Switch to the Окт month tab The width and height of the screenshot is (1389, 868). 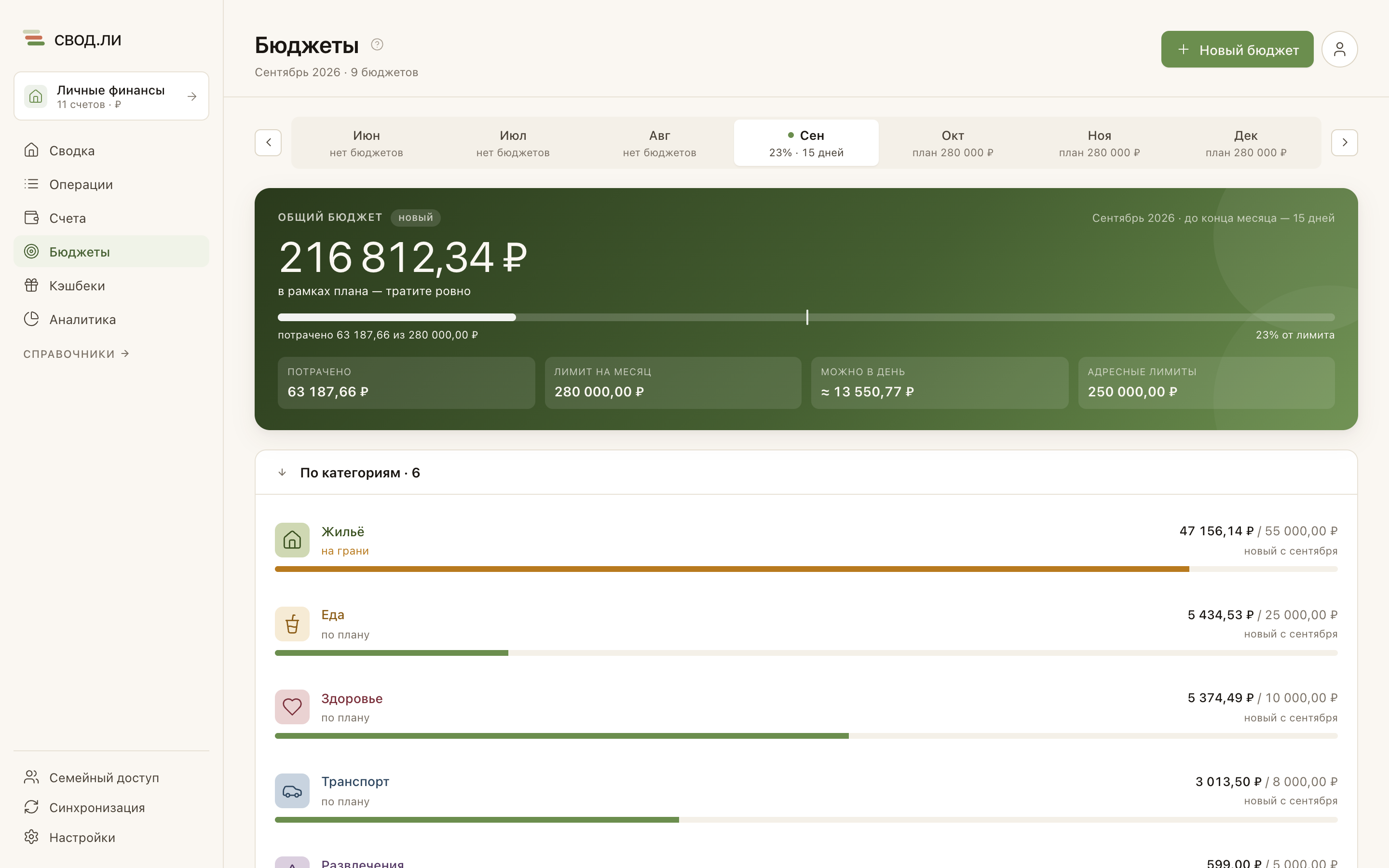pos(953,143)
